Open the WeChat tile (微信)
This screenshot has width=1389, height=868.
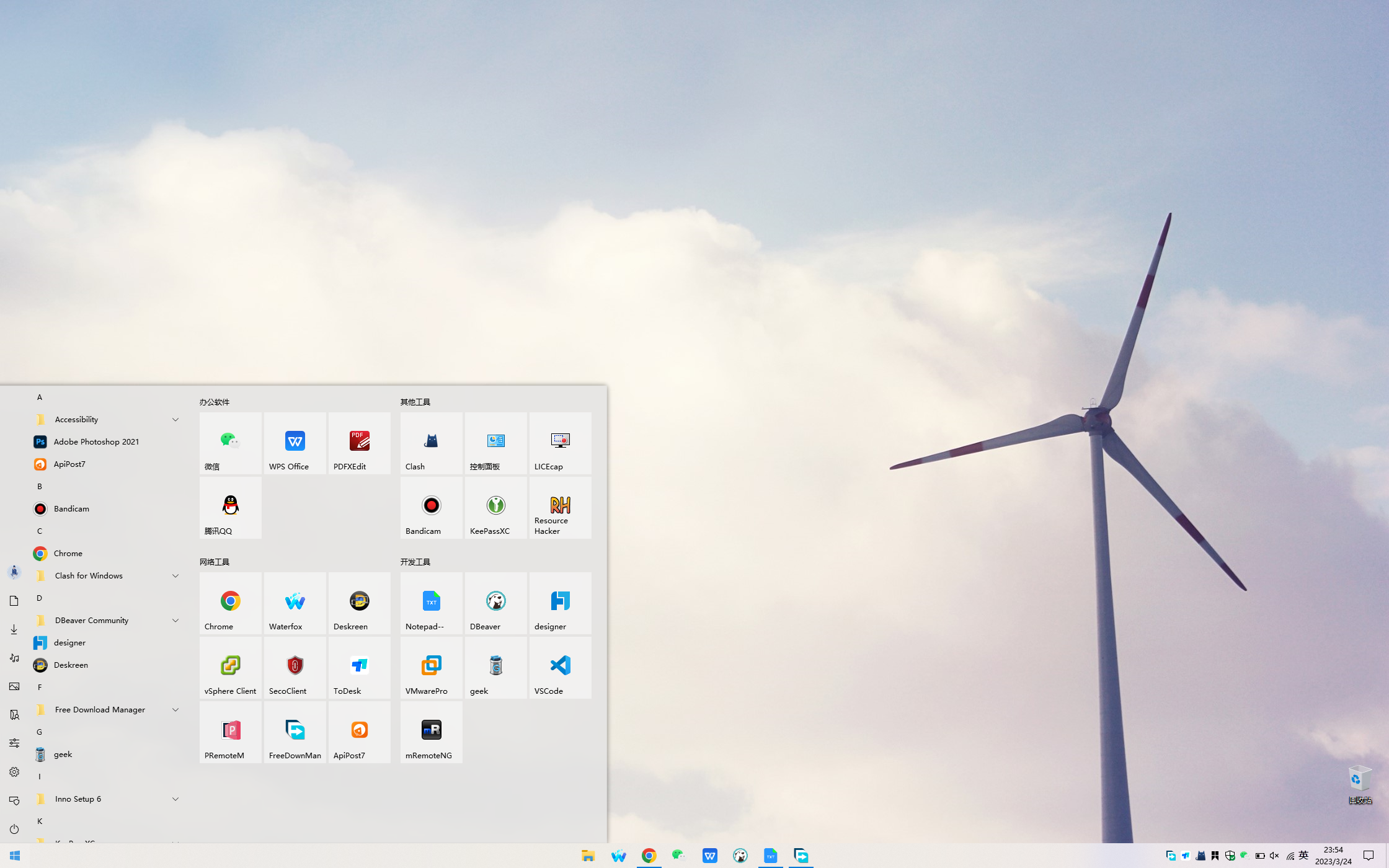(230, 443)
